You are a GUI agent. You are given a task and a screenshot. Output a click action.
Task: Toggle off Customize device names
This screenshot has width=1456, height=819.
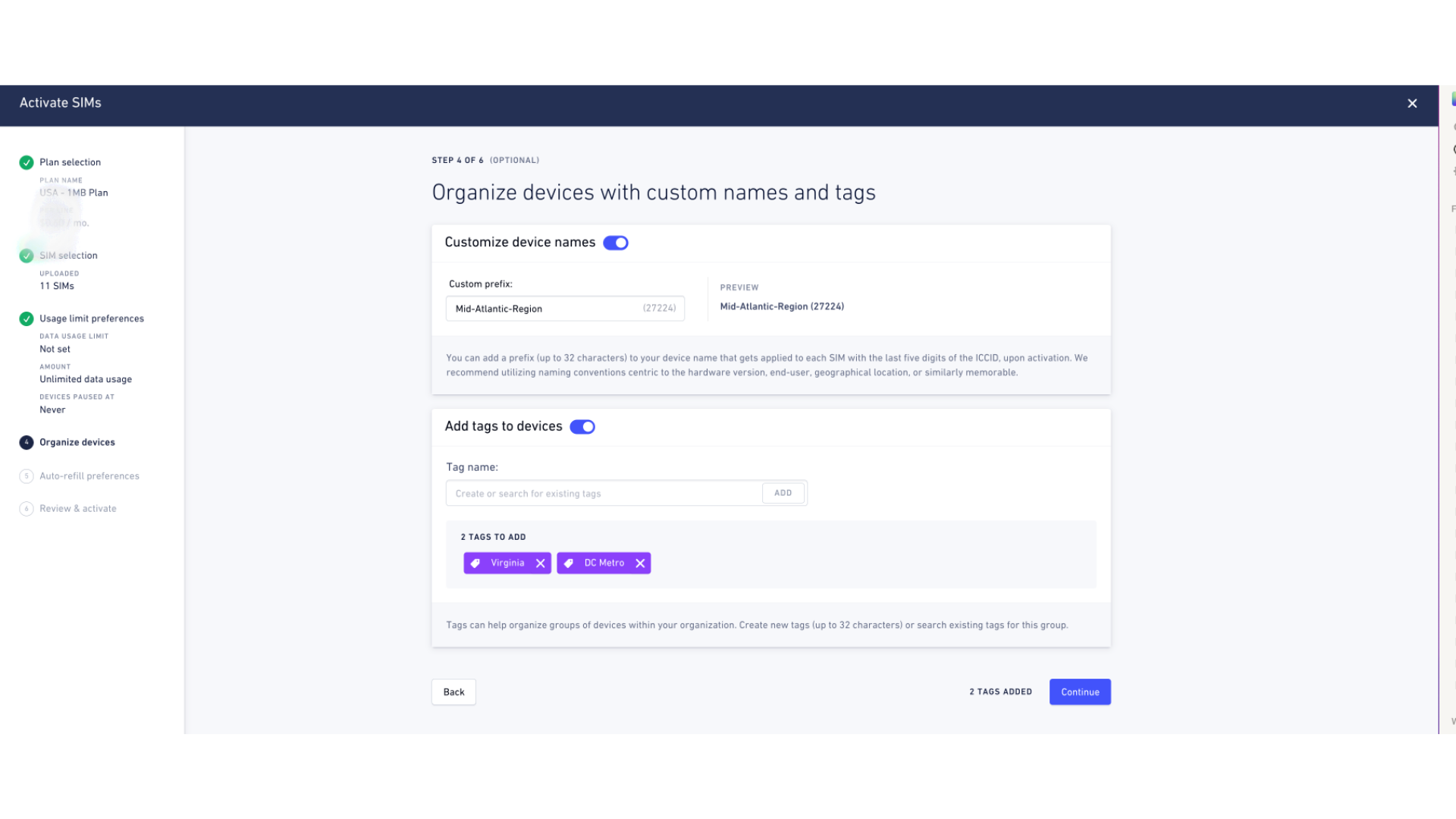pos(616,243)
